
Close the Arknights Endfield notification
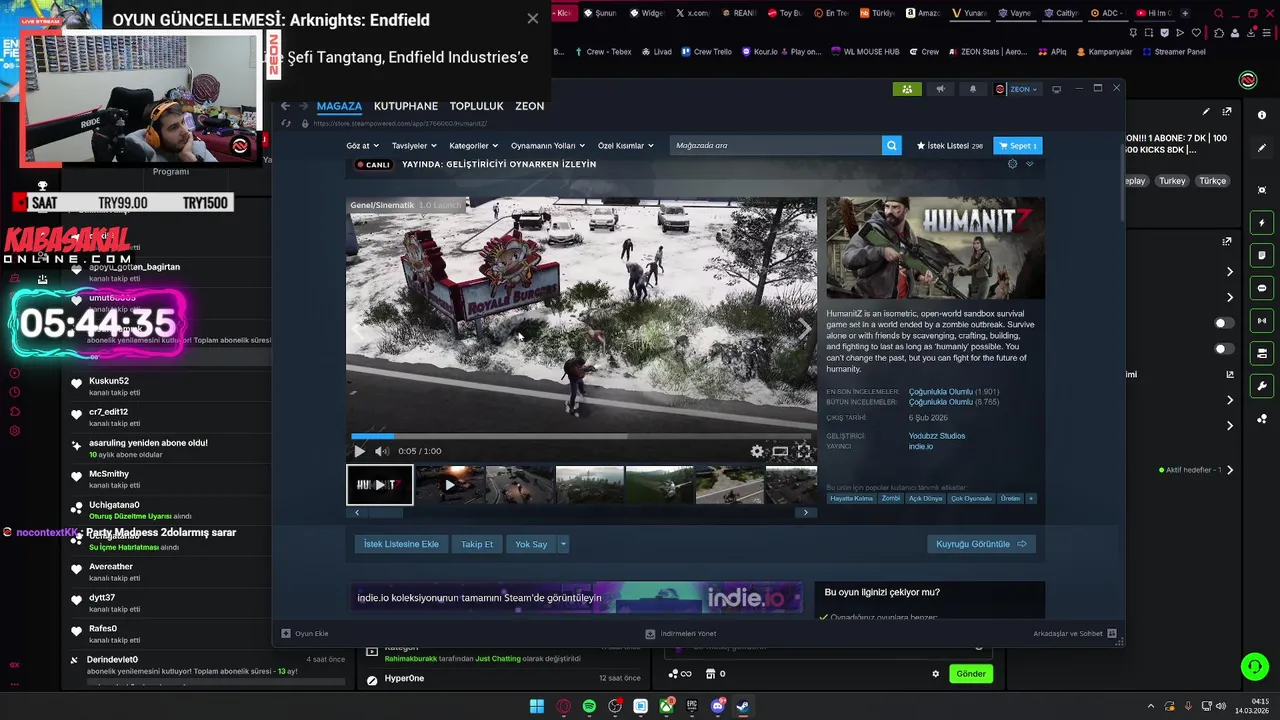point(532,19)
